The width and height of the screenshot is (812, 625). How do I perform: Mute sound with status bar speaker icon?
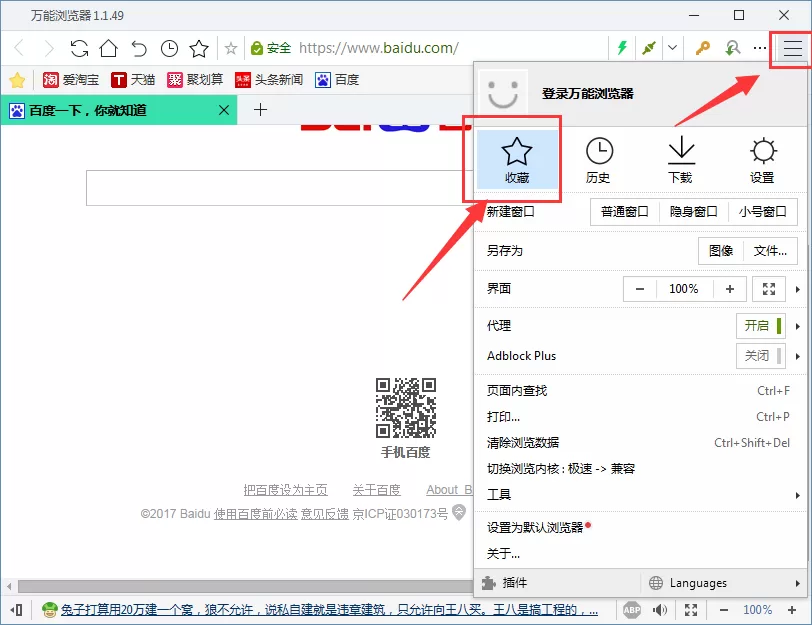coord(660,610)
